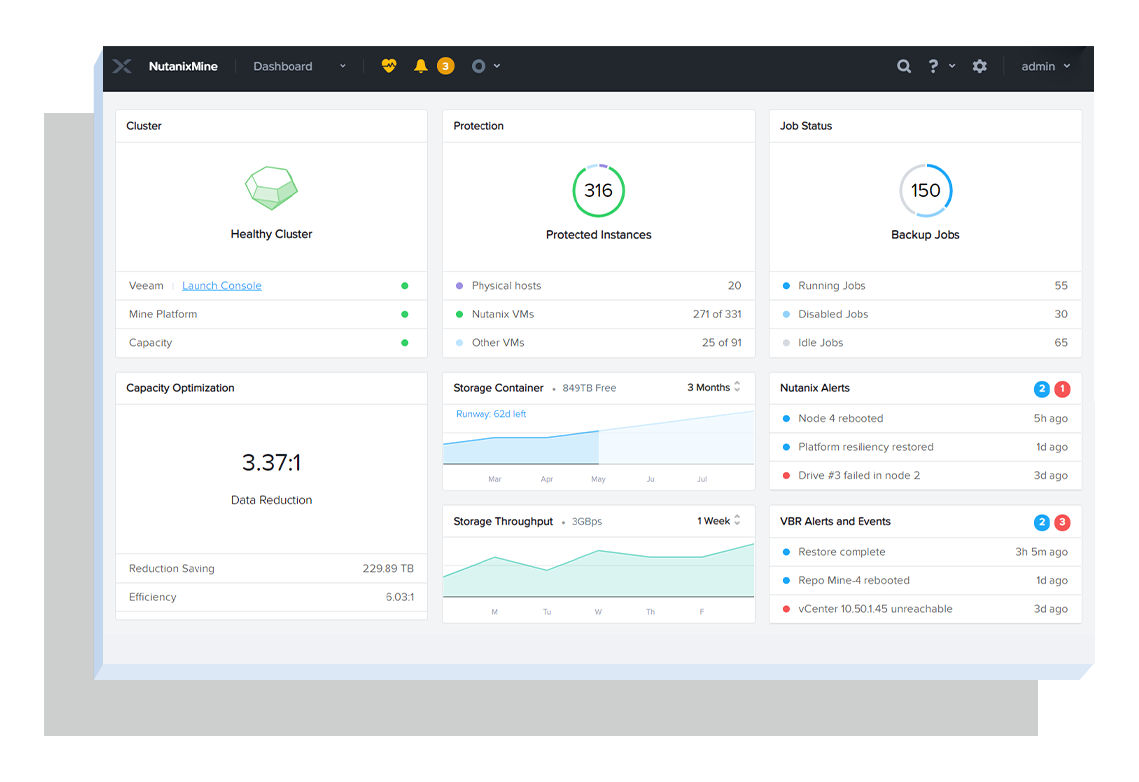
Task: Click the red Nutanix Alerts critical badge
Action: coord(1062,389)
